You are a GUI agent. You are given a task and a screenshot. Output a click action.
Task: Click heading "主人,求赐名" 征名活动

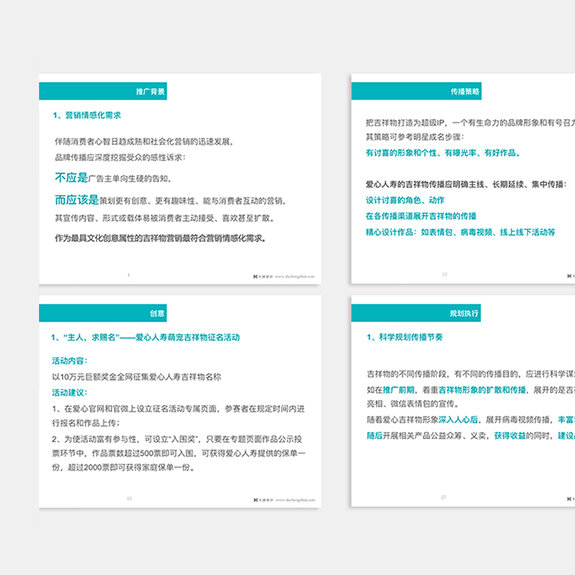[145, 337]
